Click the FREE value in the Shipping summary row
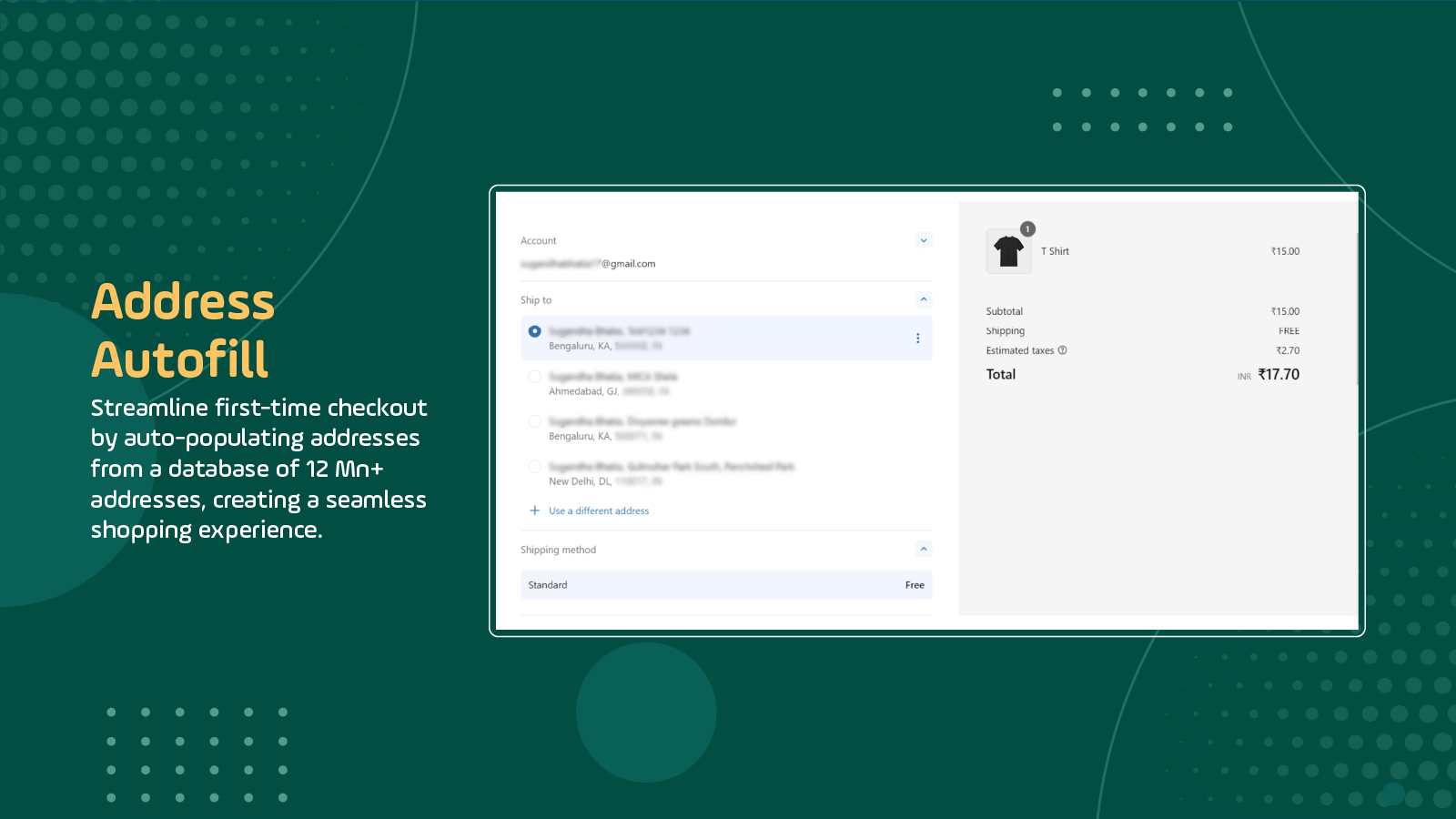This screenshot has width=1456, height=819. click(1289, 331)
